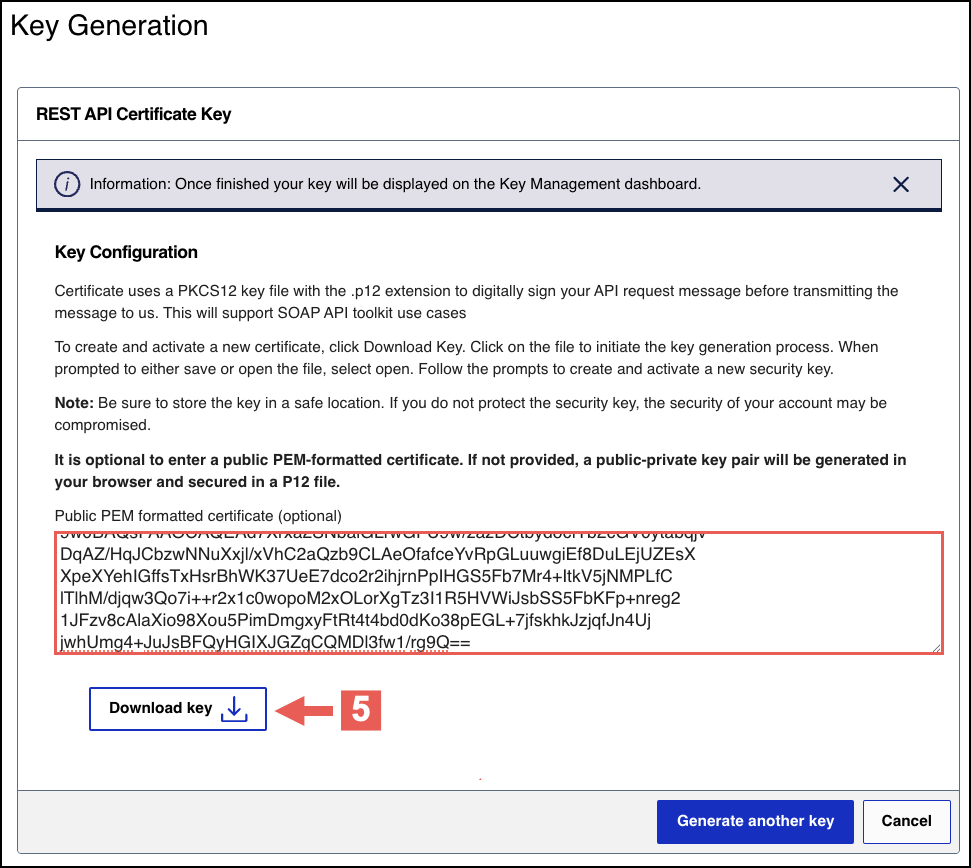Click the bold Note: label text
971x868 pixels.
coord(74,403)
